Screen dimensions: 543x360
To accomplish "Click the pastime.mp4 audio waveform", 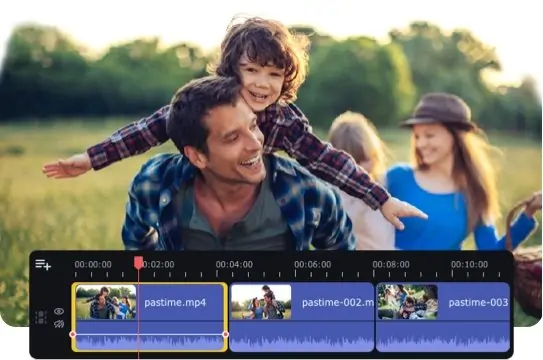I will (x=149, y=342).
